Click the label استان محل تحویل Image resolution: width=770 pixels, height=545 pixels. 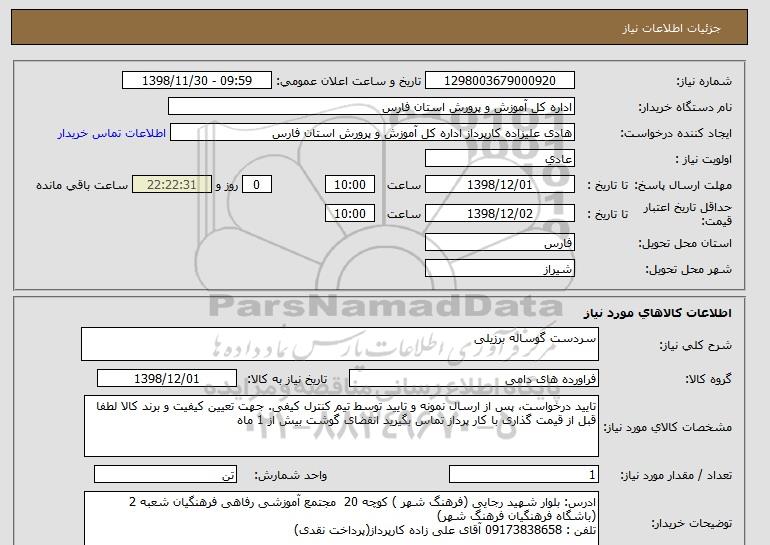pyautogui.click(x=685, y=243)
